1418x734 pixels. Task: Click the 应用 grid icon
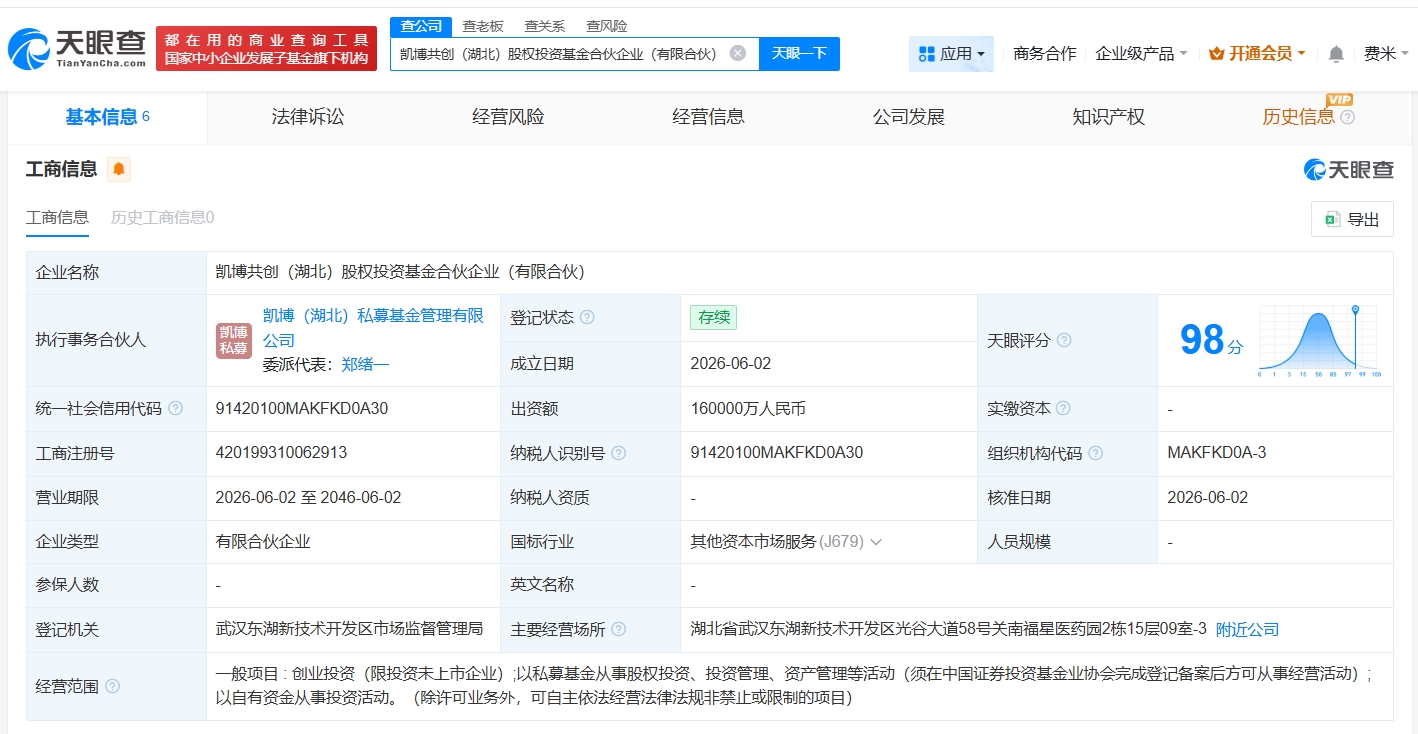point(926,53)
